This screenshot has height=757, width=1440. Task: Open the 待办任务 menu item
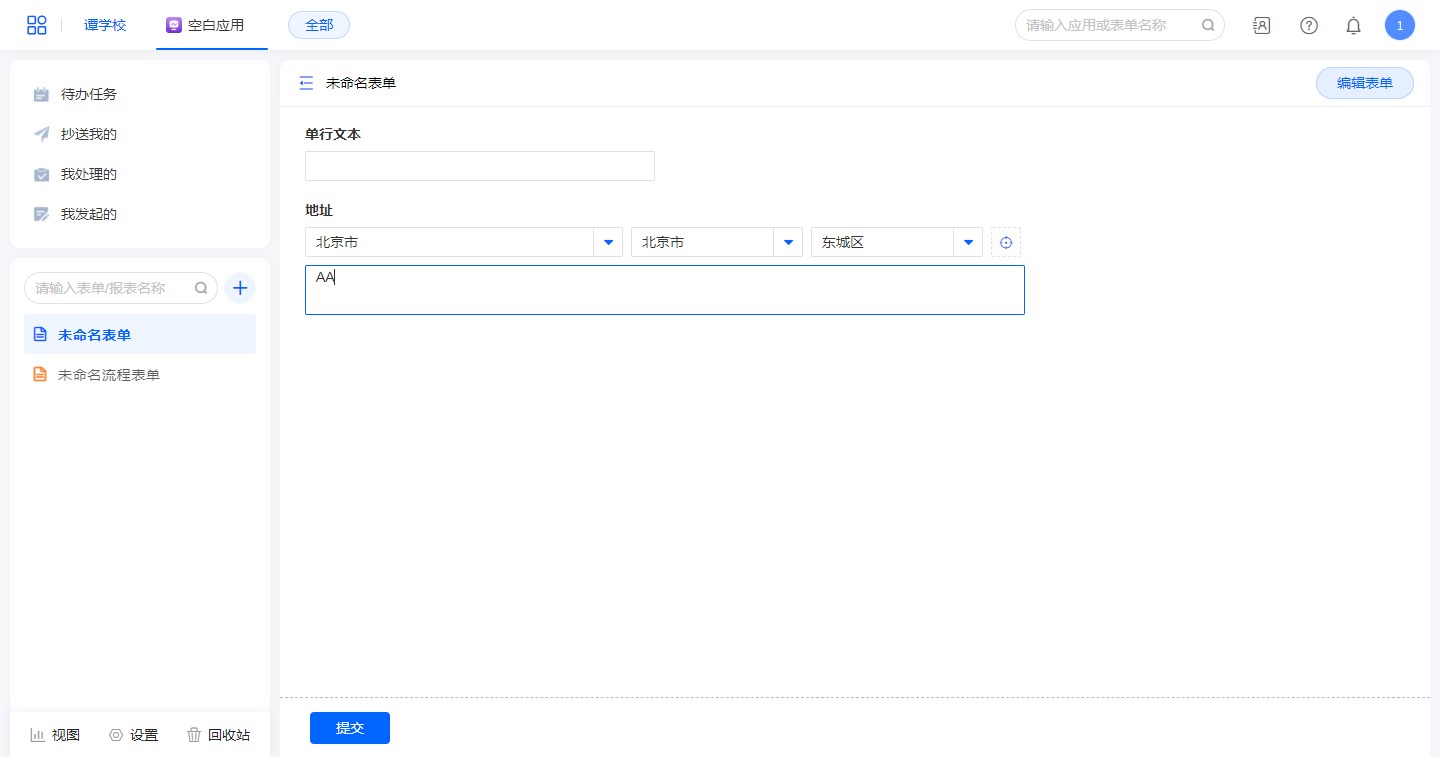[x=89, y=94]
